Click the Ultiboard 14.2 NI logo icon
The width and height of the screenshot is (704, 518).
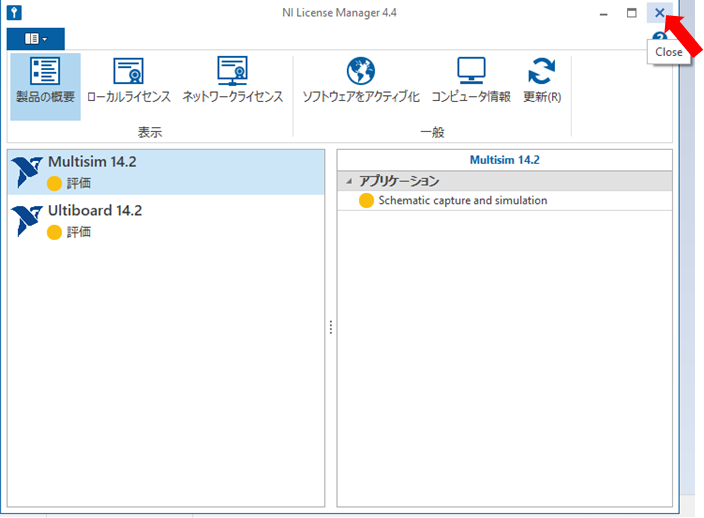click(27, 220)
